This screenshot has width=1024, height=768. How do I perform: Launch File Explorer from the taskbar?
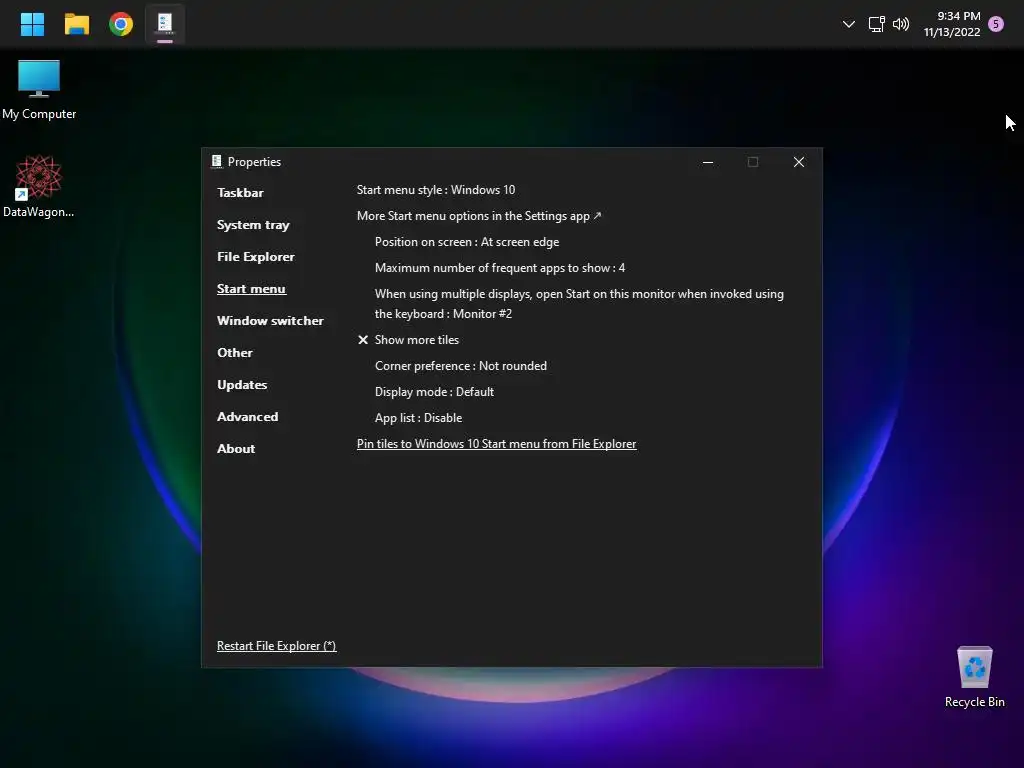coord(76,24)
